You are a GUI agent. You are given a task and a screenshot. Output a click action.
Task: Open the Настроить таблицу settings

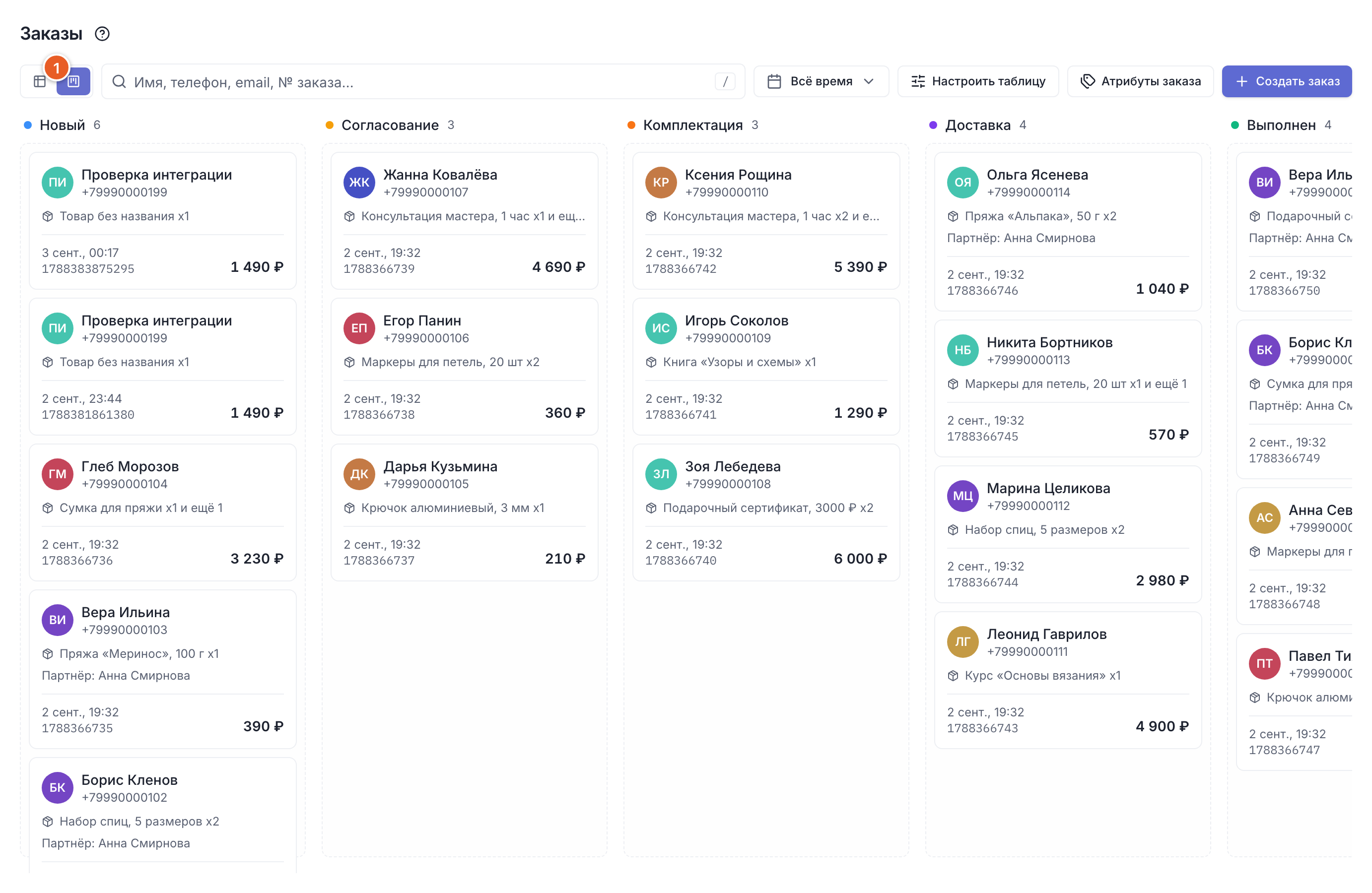pos(978,81)
